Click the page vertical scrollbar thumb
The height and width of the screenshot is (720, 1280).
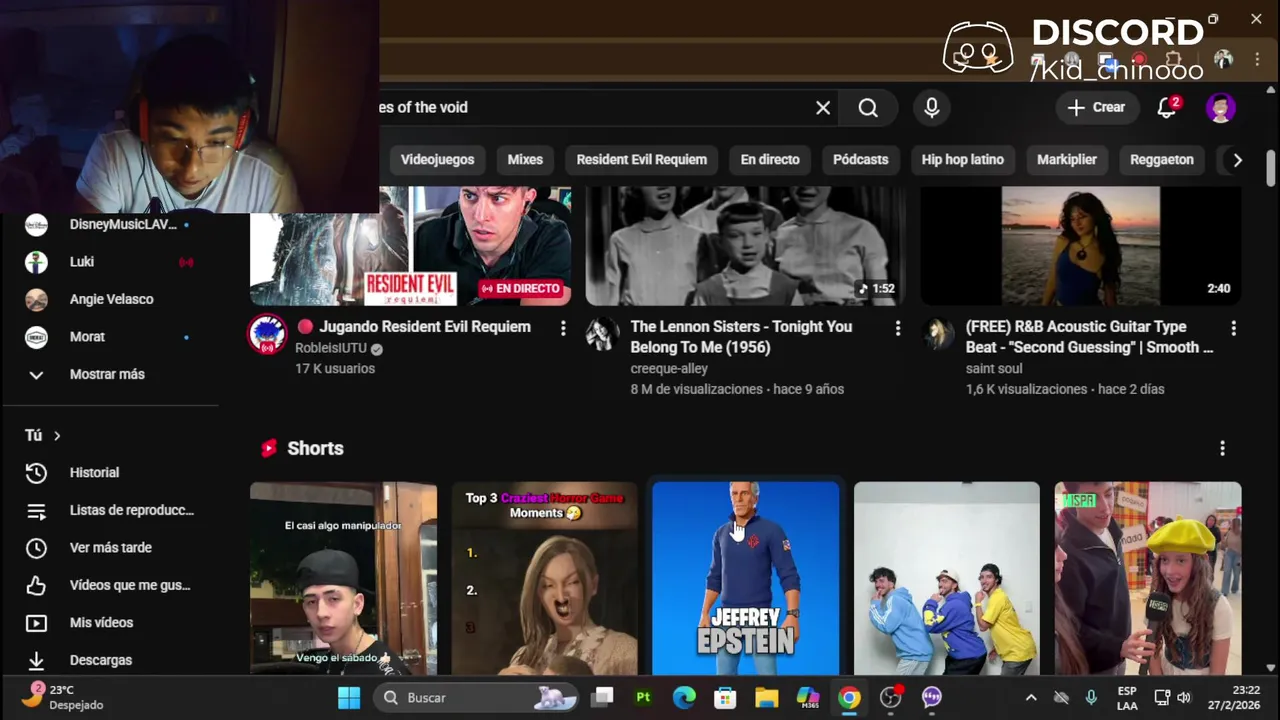[1271, 168]
